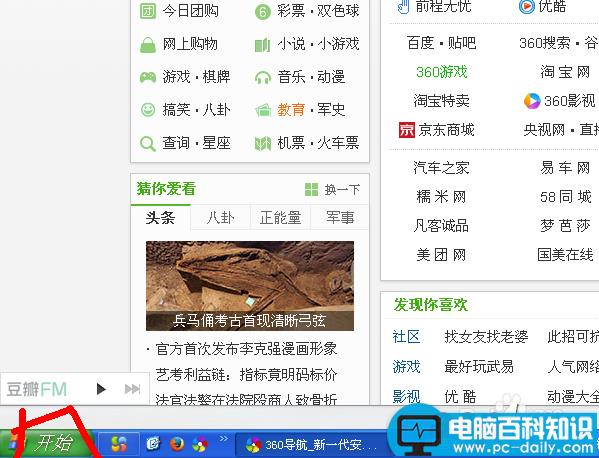Select the 头条 tab
This screenshot has width=599, height=458.
click(160, 218)
